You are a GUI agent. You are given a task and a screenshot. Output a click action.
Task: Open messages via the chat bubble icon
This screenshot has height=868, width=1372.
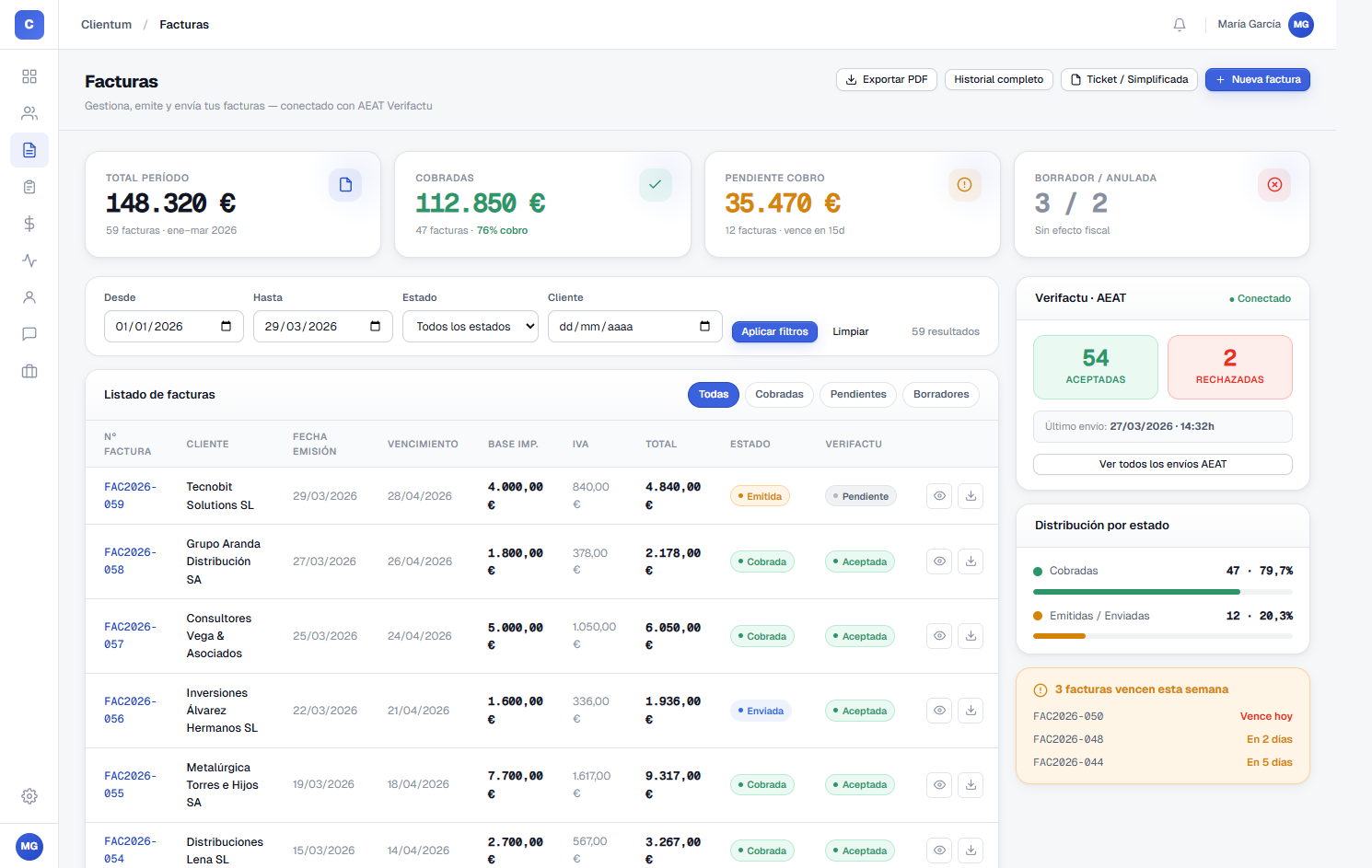coord(29,334)
